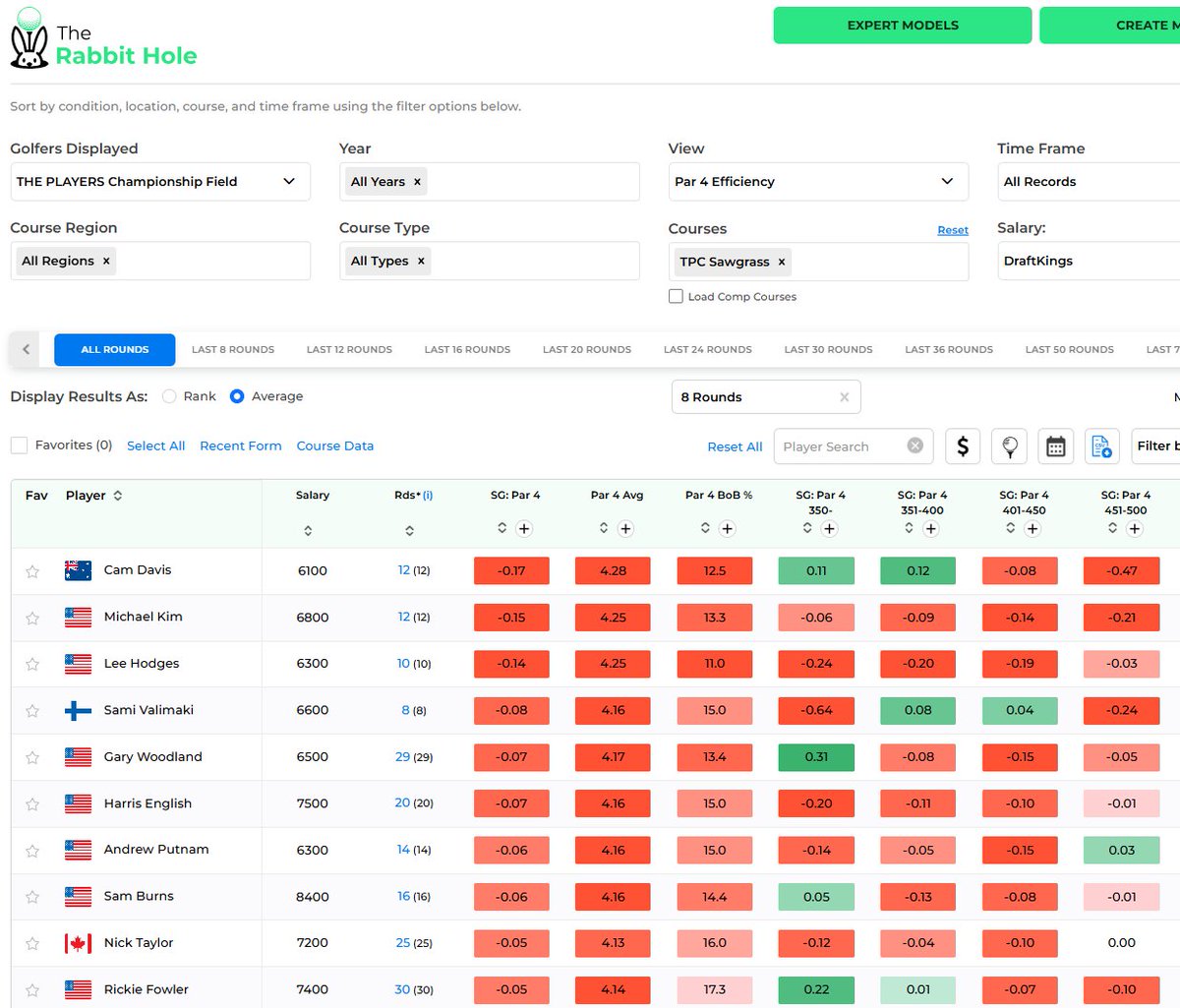Switch to the ALL ROUNDS tab
The height and width of the screenshot is (1008, 1180).
(115, 350)
